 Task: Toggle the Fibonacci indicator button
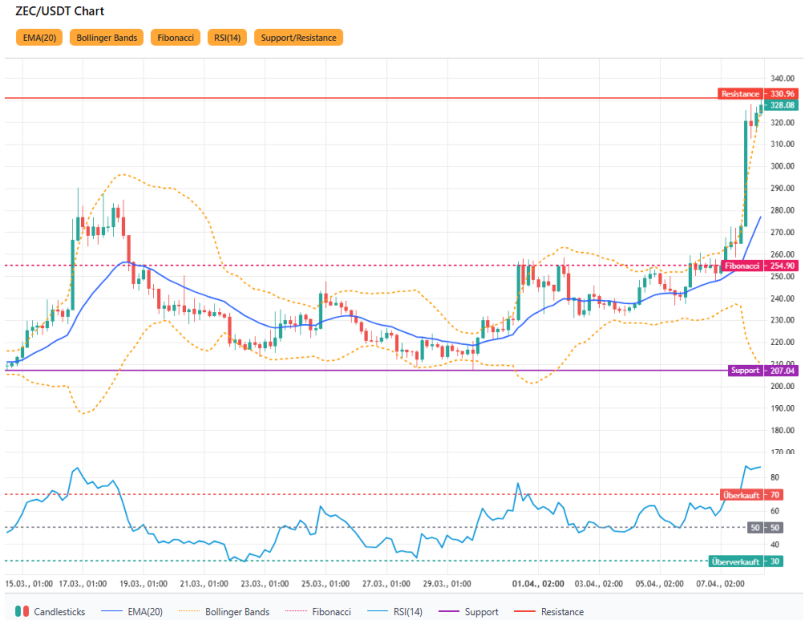(x=176, y=38)
